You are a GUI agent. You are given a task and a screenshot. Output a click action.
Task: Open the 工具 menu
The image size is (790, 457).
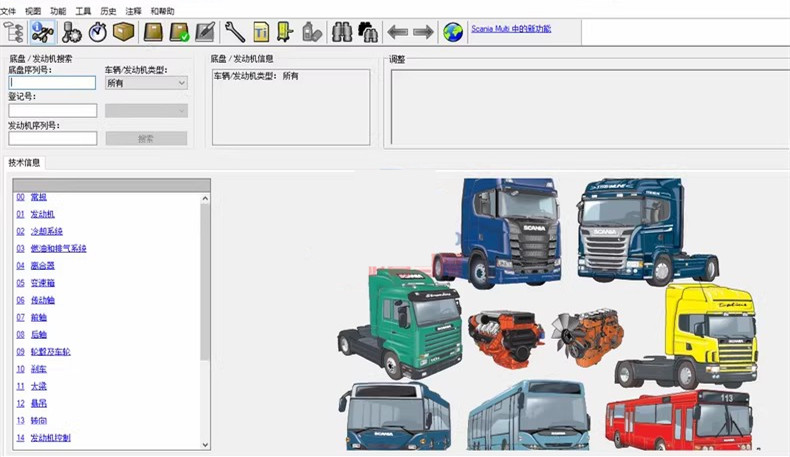(84, 11)
